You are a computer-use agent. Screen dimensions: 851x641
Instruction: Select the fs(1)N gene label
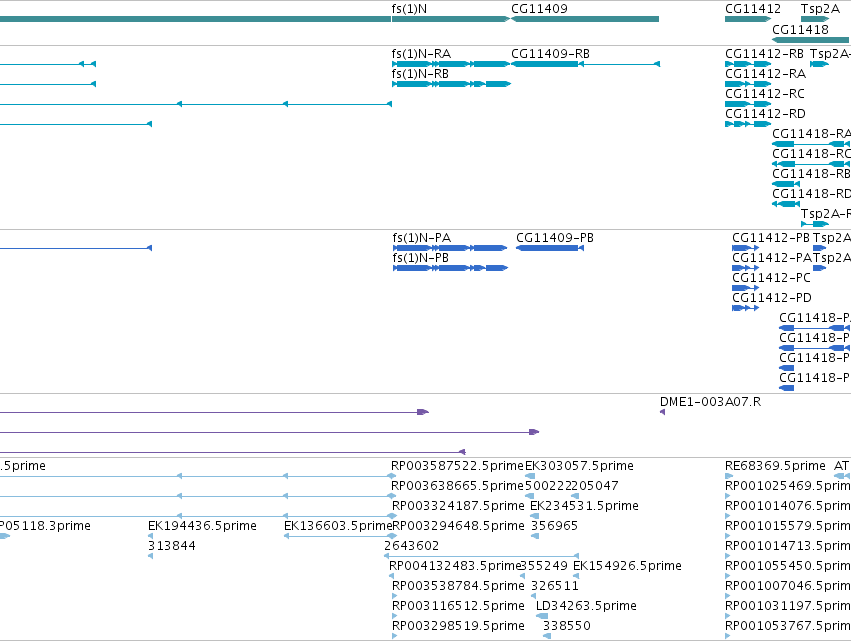click(x=409, y=9)
